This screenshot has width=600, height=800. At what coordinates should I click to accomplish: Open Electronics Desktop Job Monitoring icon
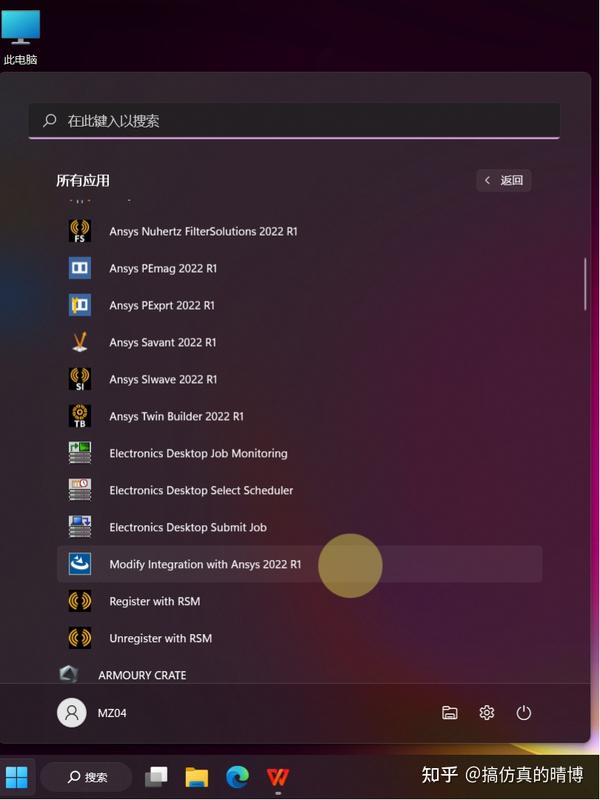pyautogui.click(x=80, y=453)
